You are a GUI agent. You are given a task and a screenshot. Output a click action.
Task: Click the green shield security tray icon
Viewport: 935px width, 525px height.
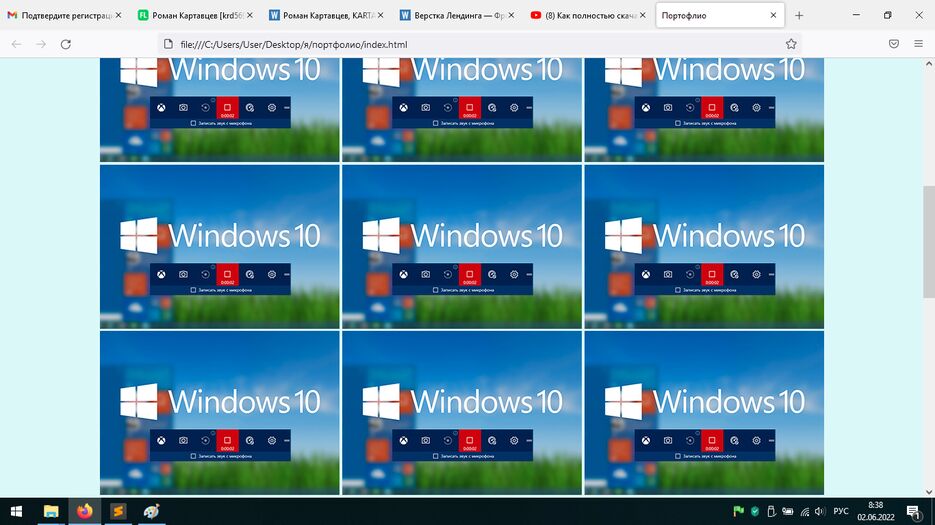(x=755, y=511)
